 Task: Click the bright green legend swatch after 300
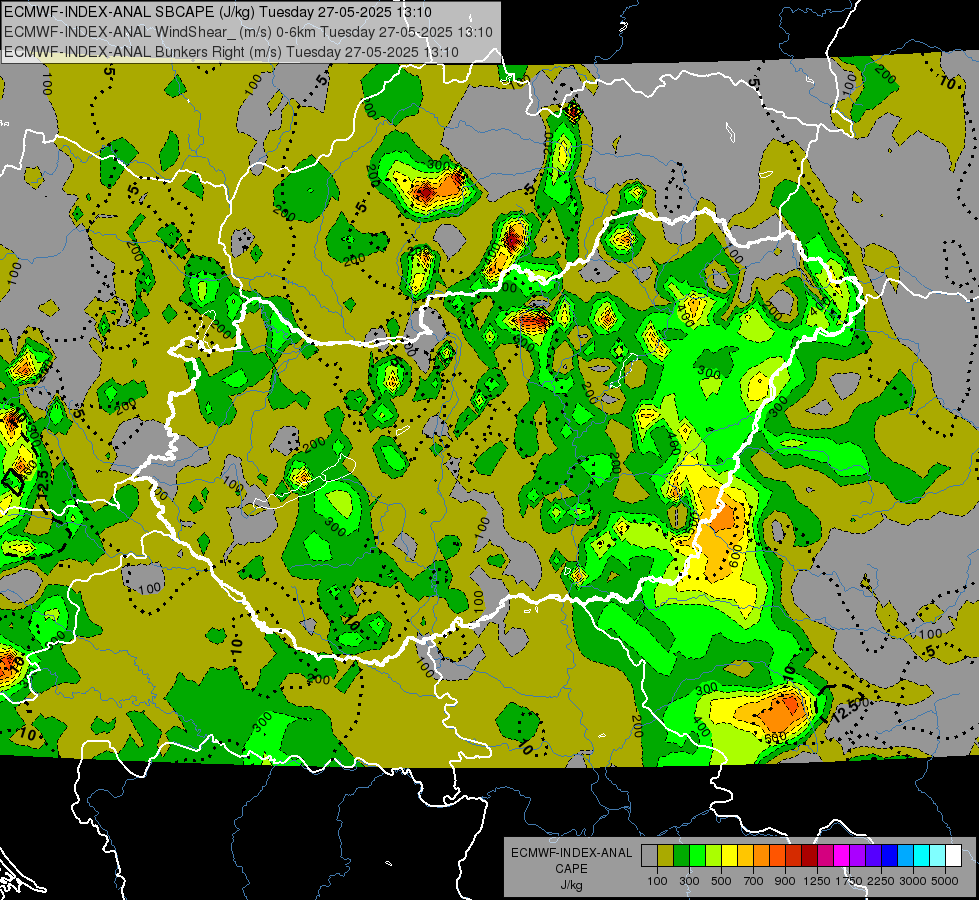(x=697, y=856)
